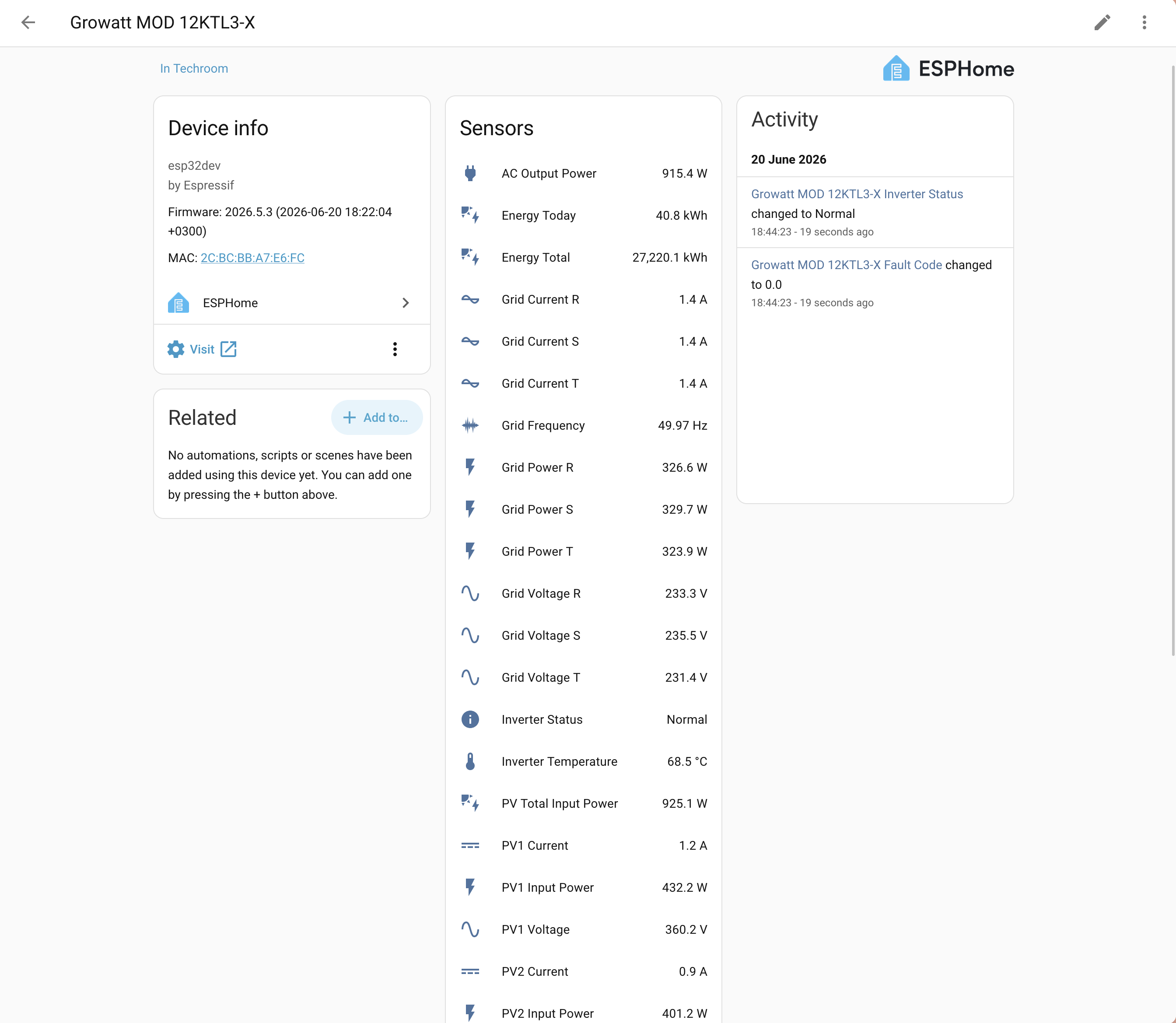Go back using the arrow icon
Viewport: 1176px width, 1023px height.
(28, 22)
